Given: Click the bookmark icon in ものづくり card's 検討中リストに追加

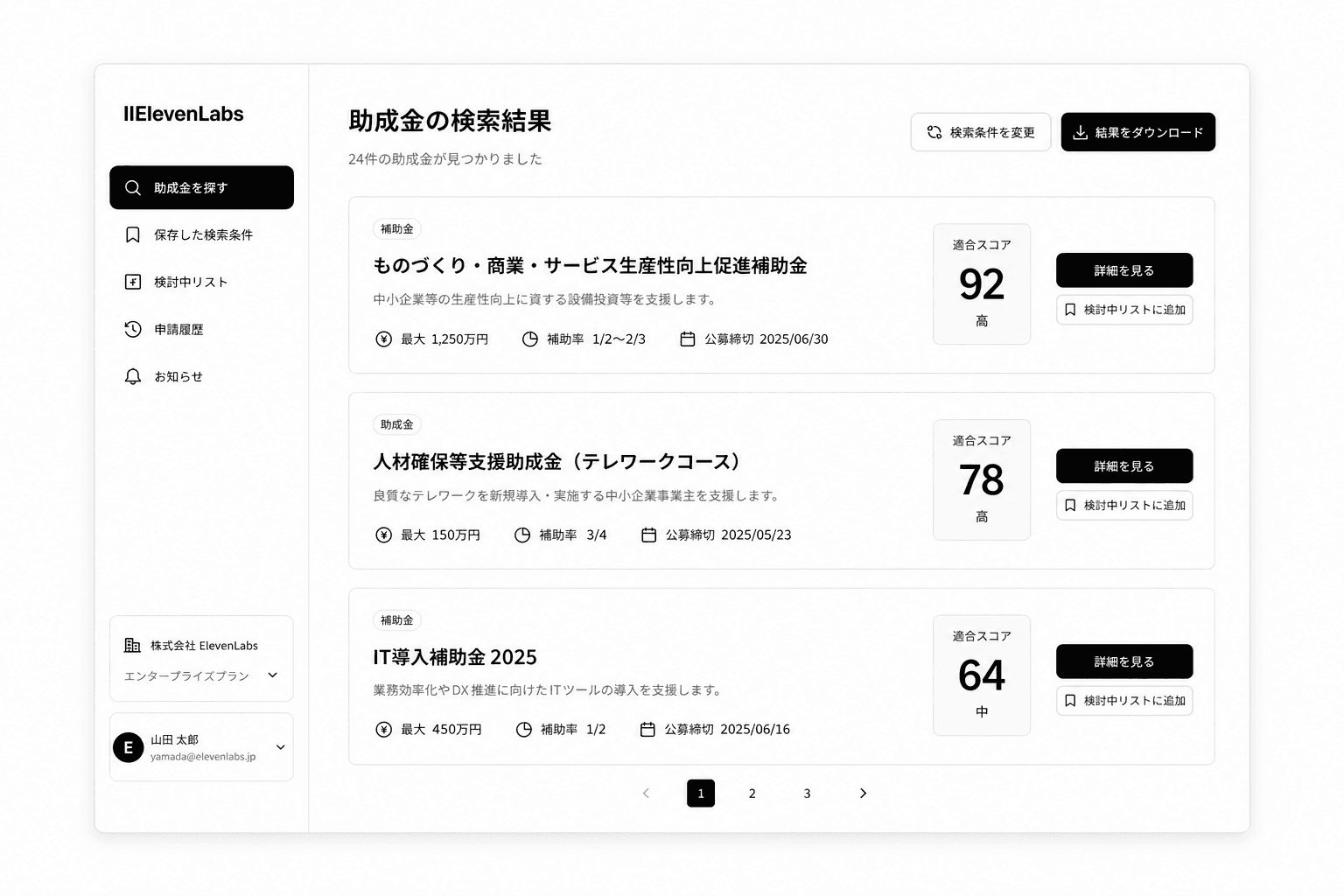Looking at the screenshot, I should [x=1070, y=310].
